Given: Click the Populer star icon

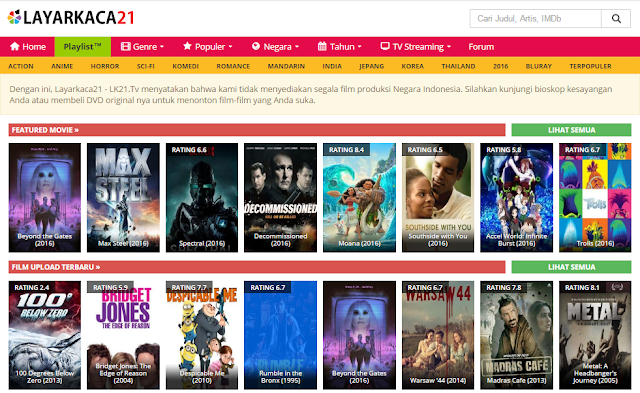Looking at the screenshot, I should click(x=187, y=46).
